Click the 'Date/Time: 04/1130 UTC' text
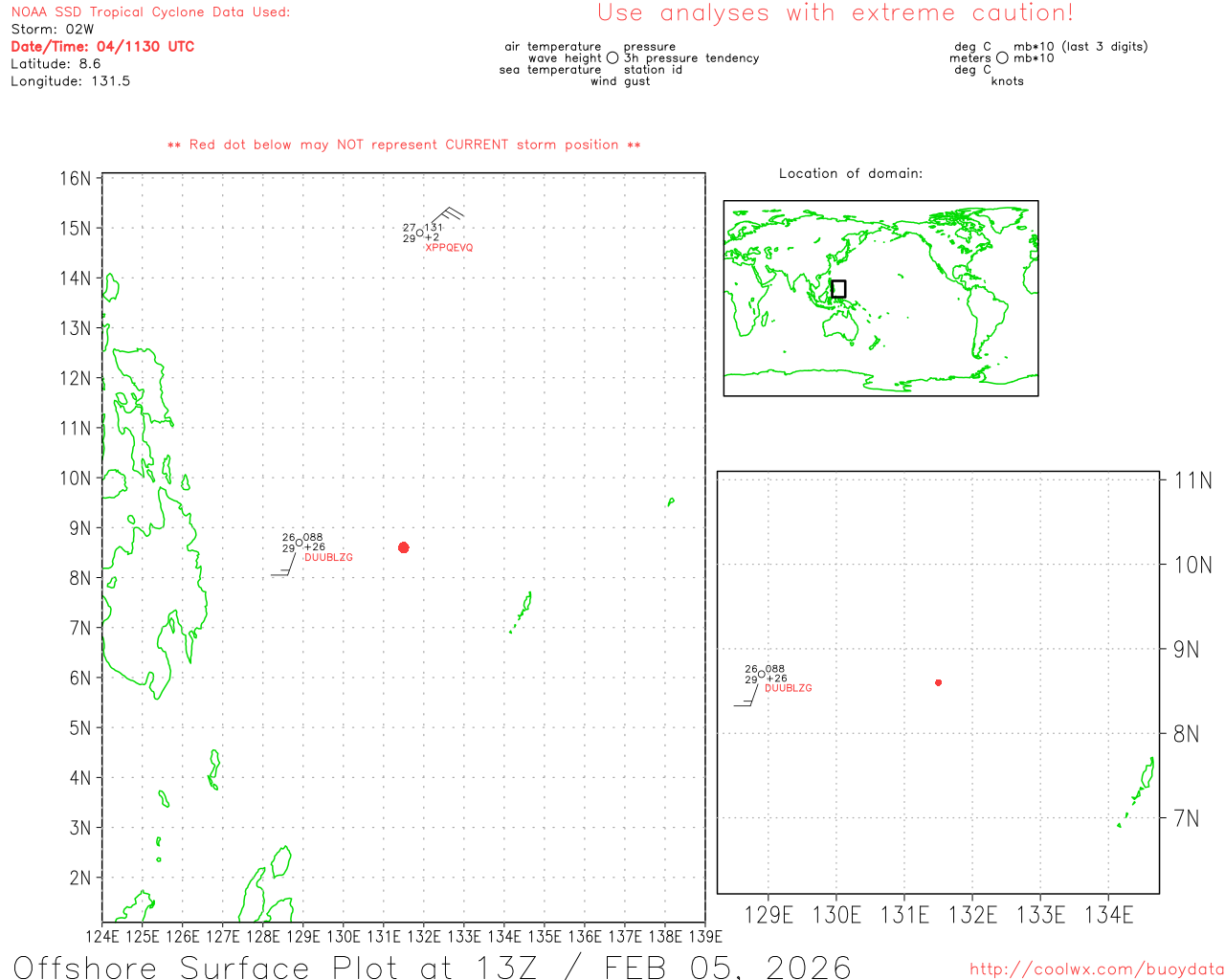This screenshot has width=1225, height=980. (102, 46)
